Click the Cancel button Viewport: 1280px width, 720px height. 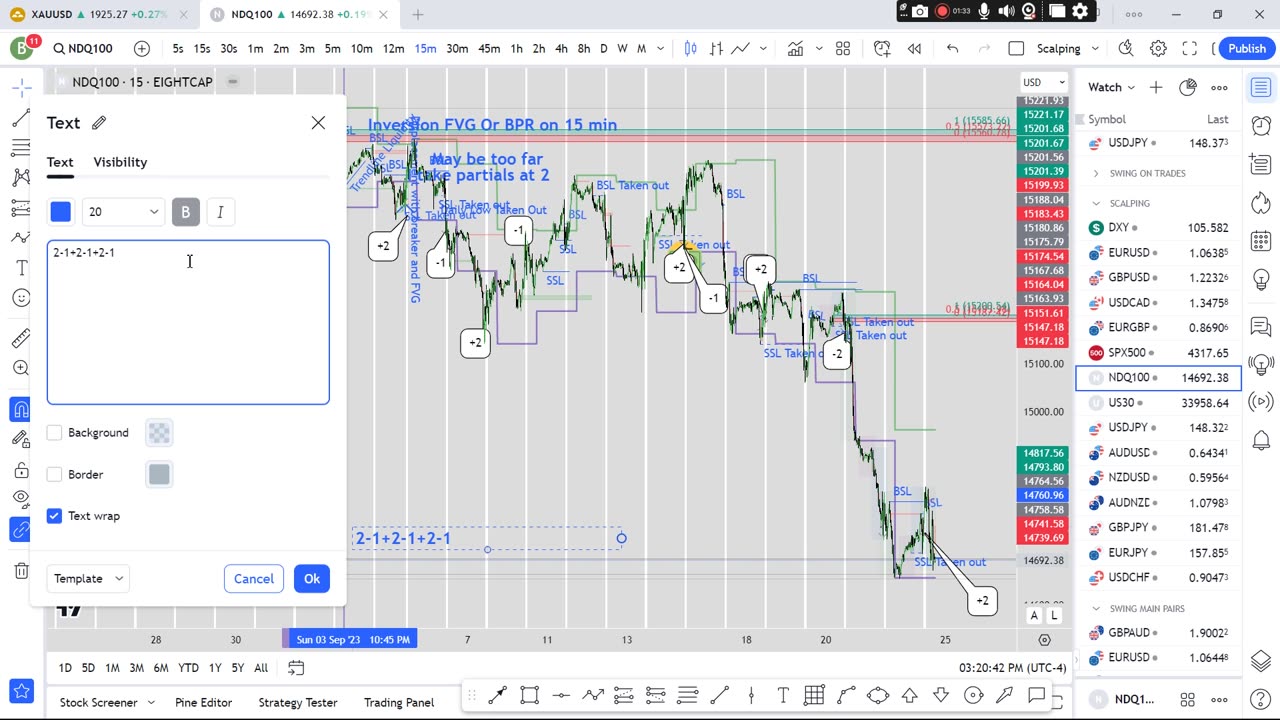253,578
